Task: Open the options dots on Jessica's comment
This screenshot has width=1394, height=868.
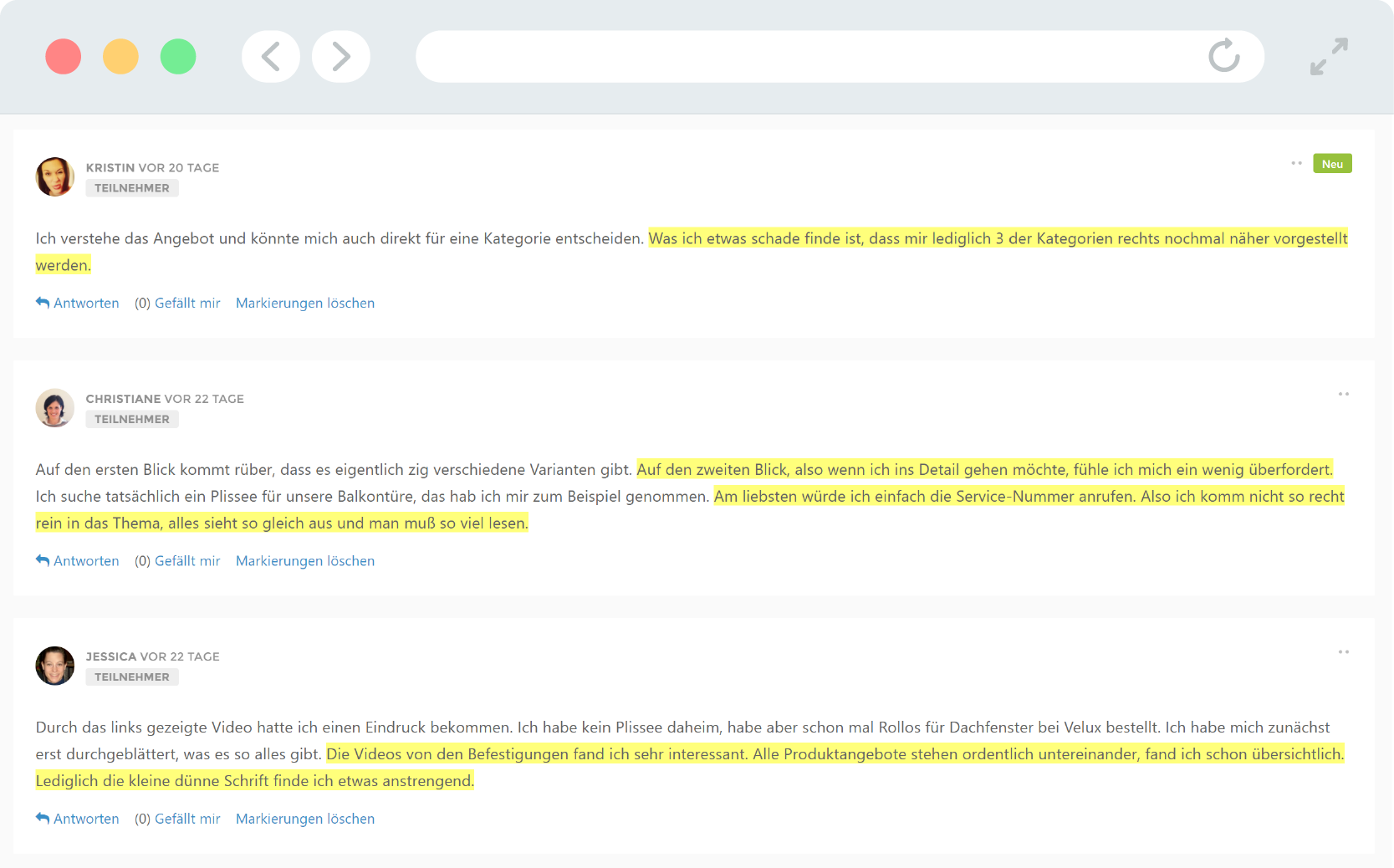Action: coord(1344,651)
